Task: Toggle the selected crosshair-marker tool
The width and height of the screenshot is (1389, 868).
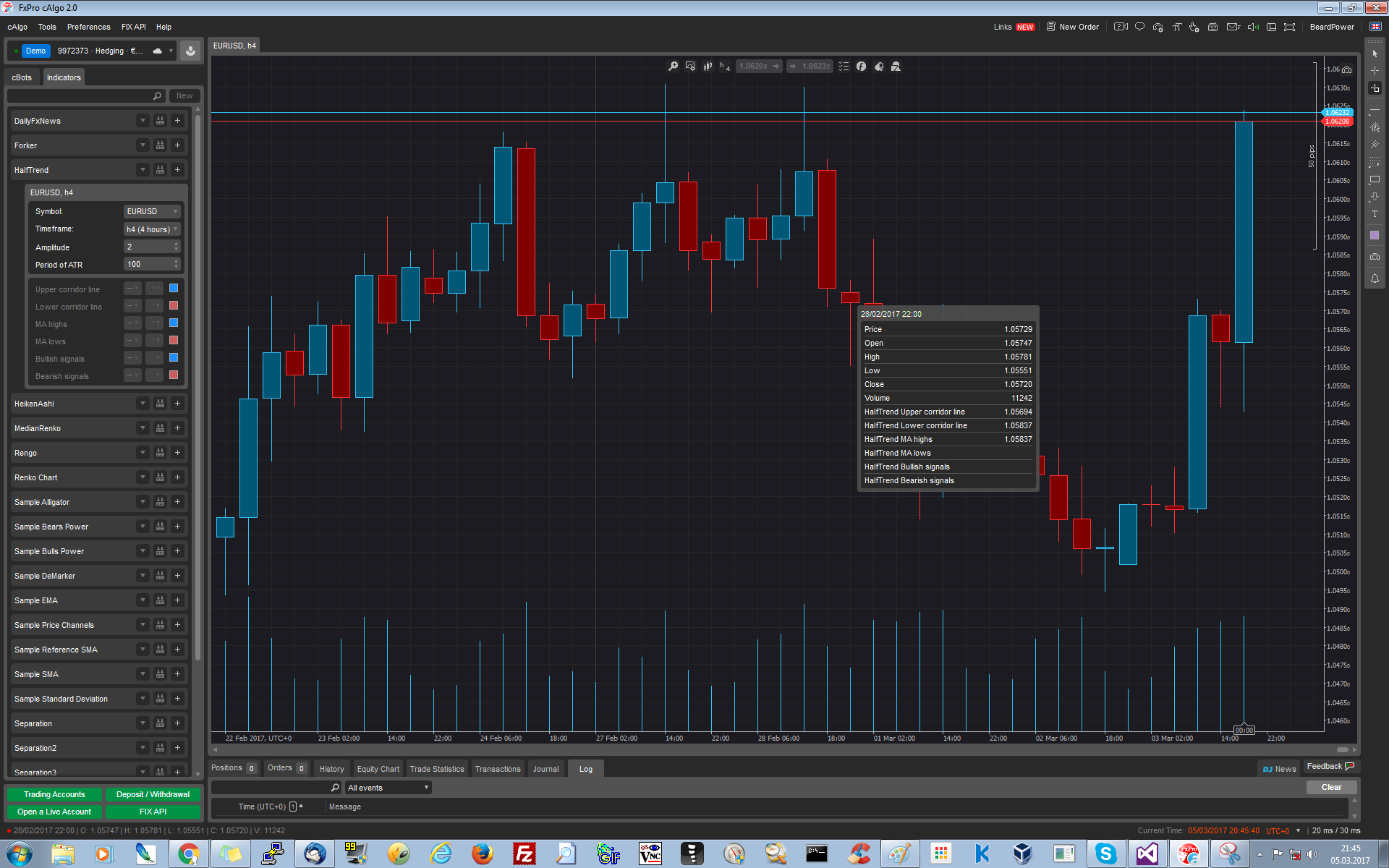Action: pos(1375,88)
